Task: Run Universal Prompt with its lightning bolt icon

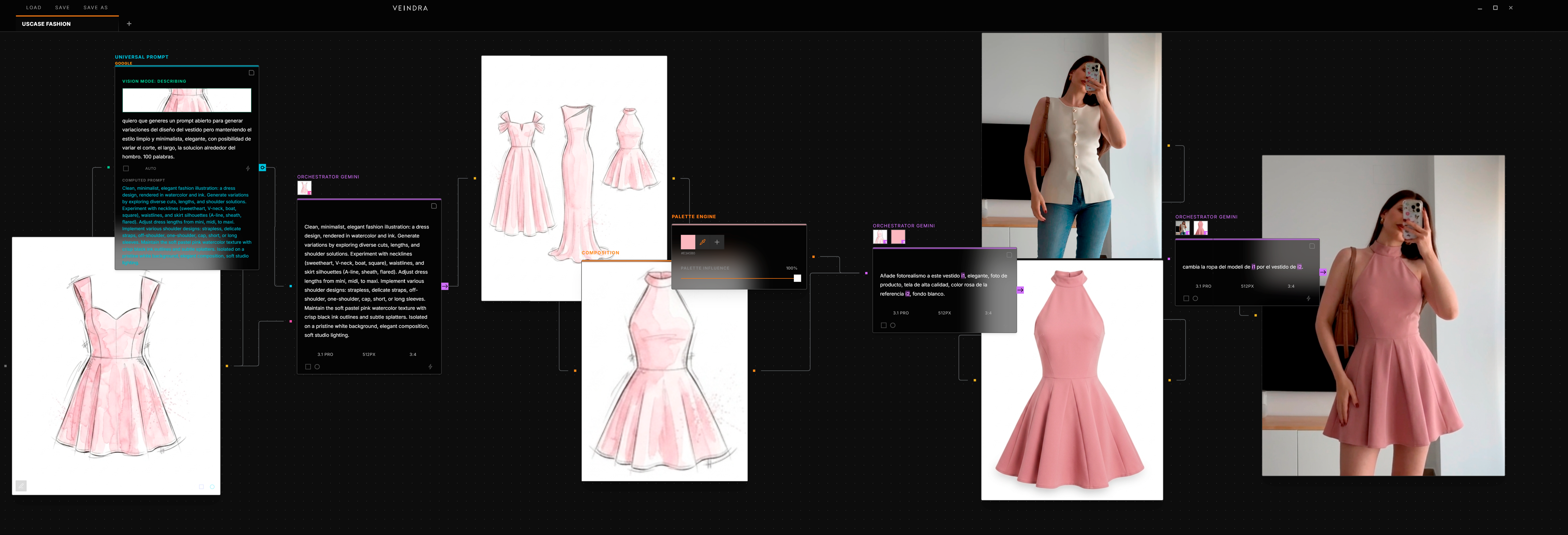Action: pos(248,169)
